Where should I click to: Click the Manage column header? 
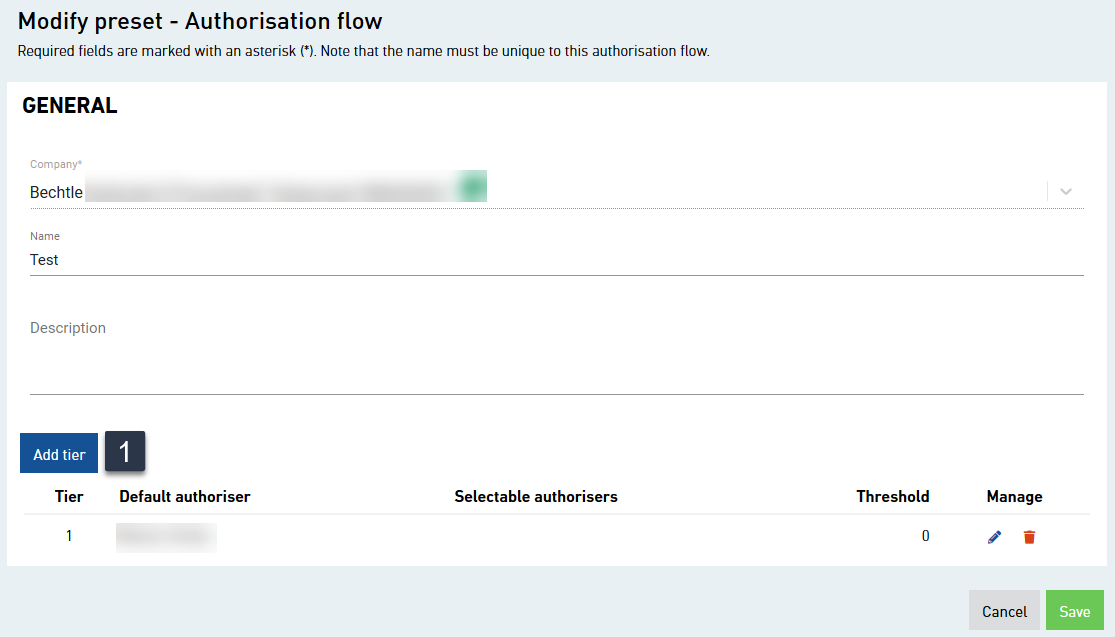[x=1014, y=496]
